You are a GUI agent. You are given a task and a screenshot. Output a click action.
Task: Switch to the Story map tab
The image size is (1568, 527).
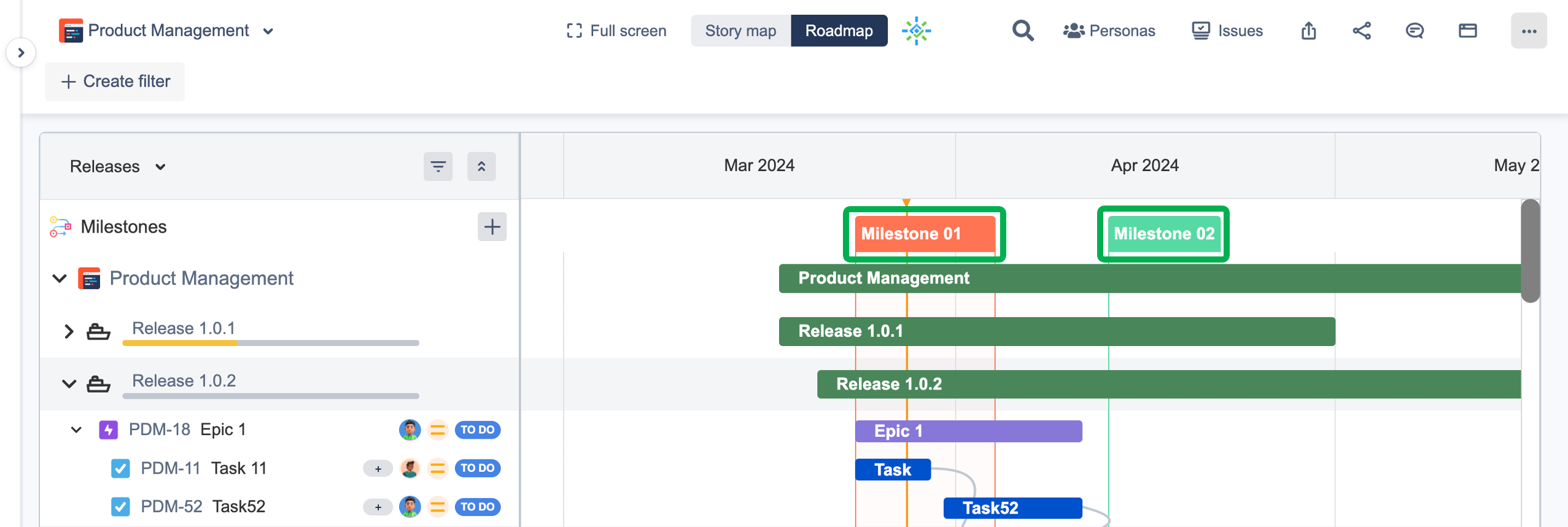tap(740, 31)
